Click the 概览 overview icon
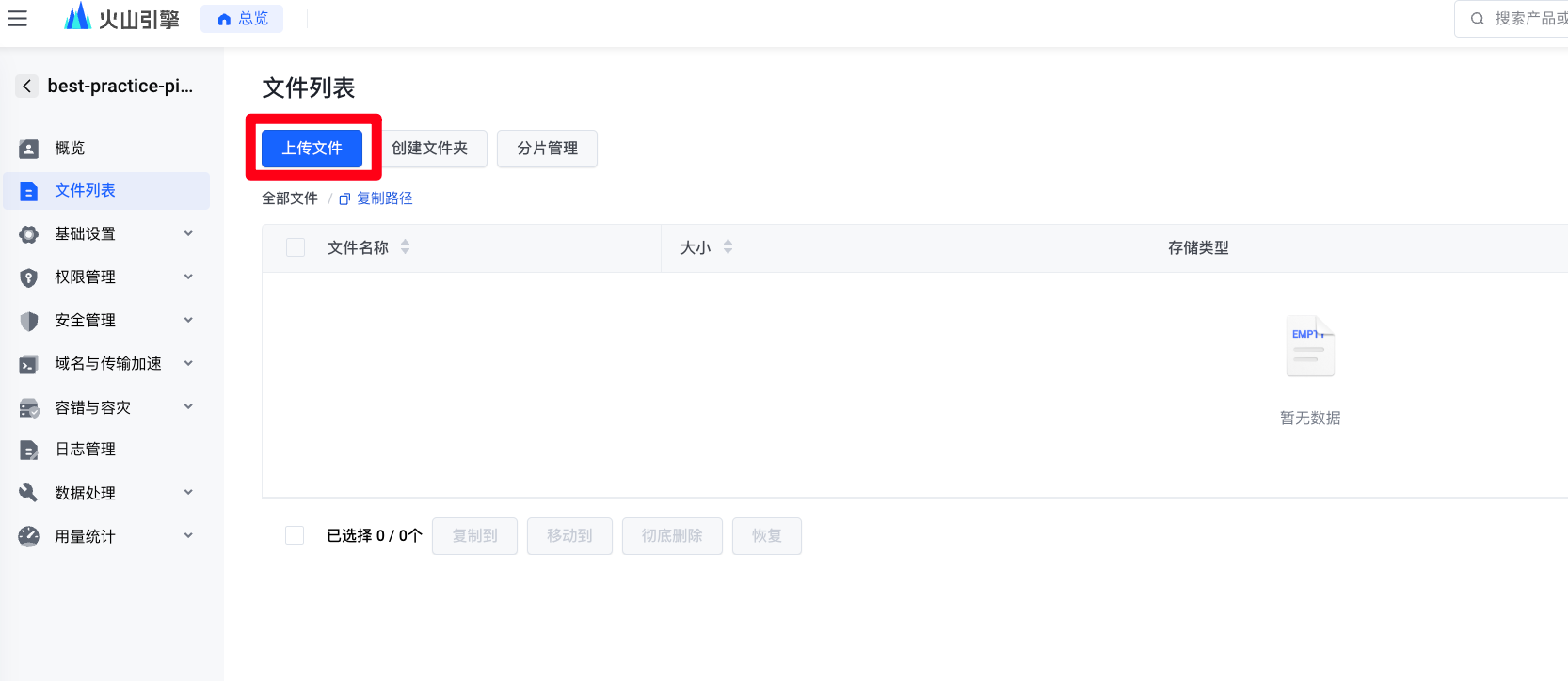This screenshot has height=681, width=1568. coord(29,149)
